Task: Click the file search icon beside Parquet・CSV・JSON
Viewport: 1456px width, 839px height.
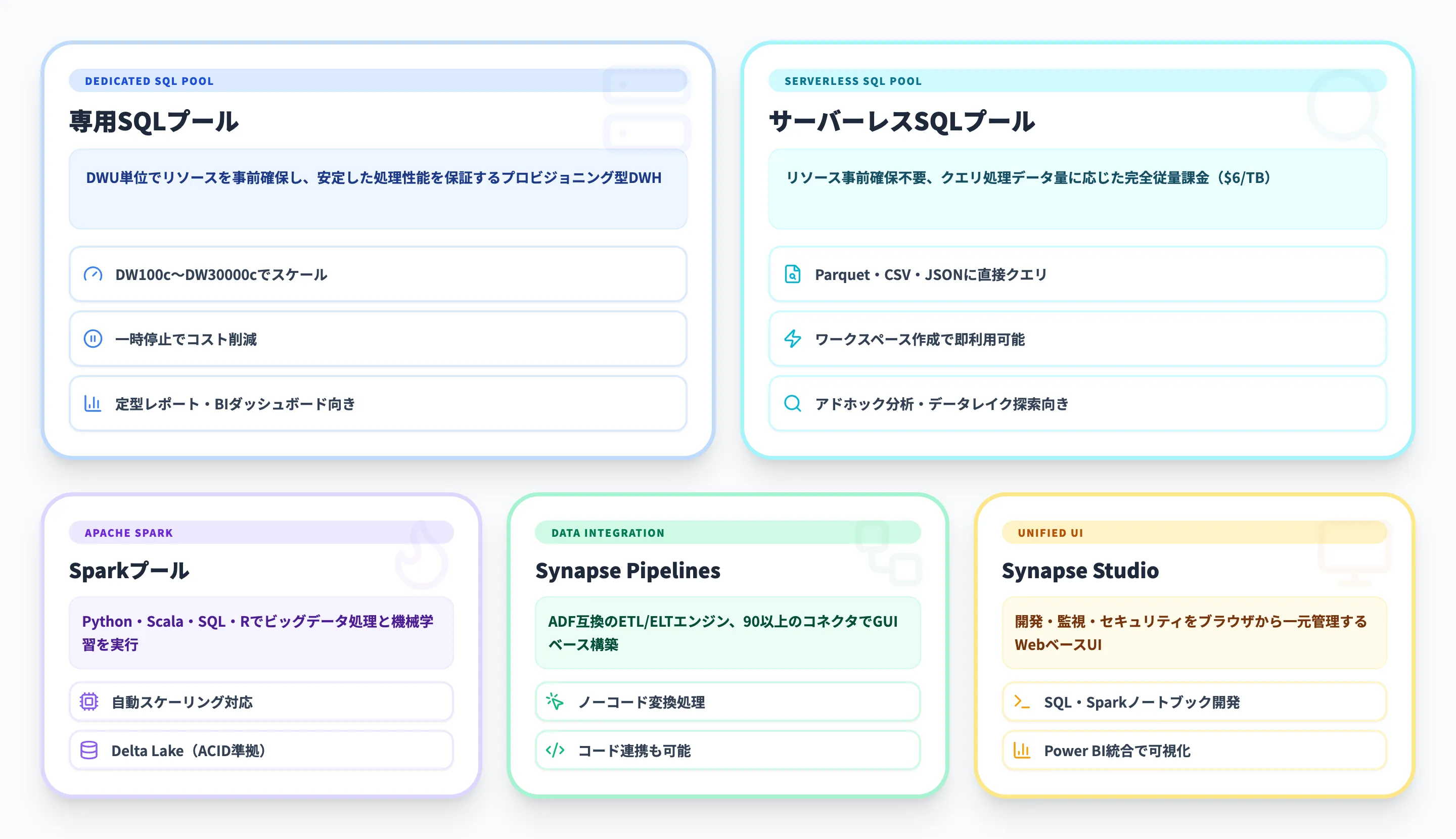Action: [x=793, y=274]
